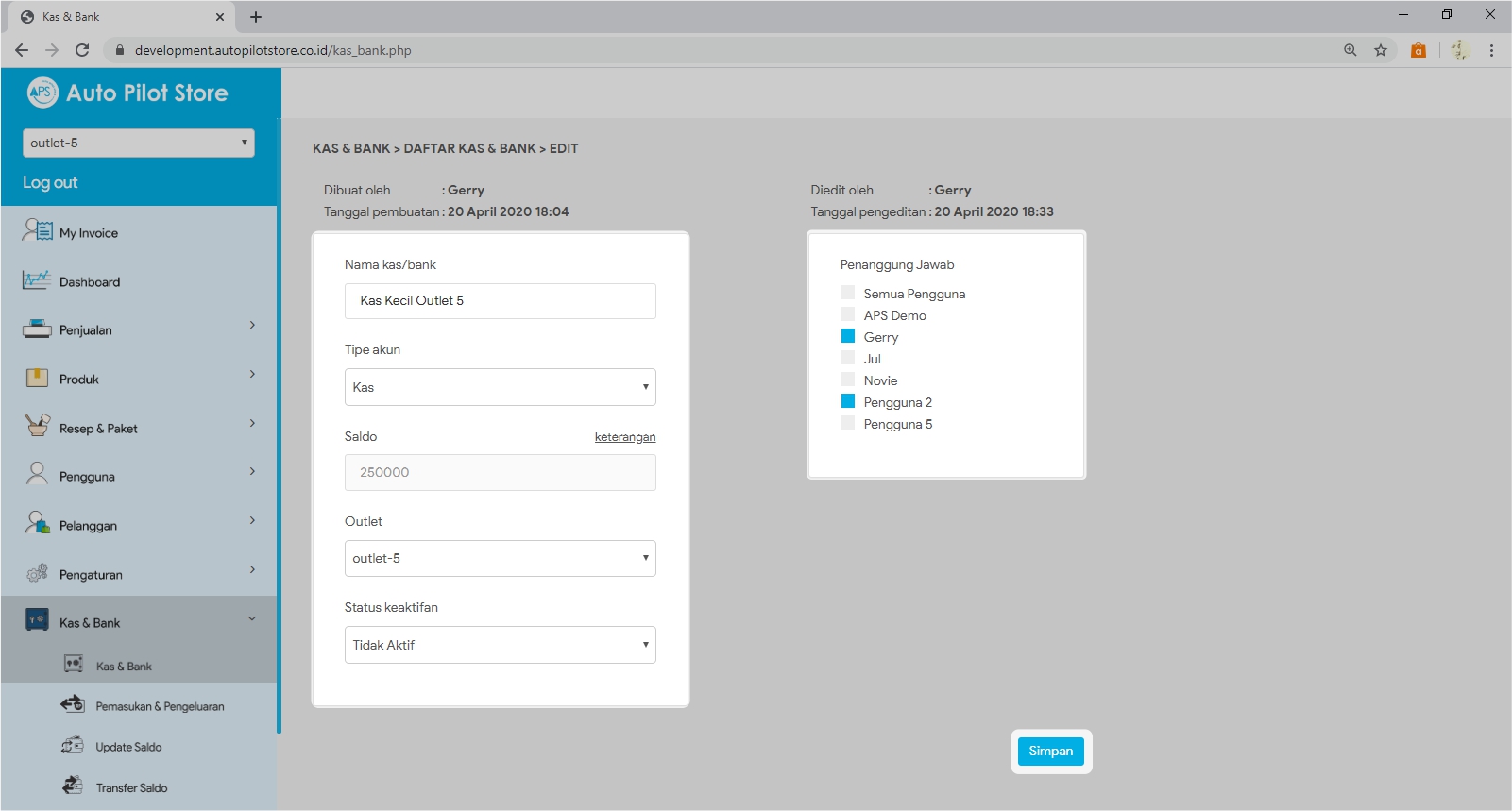Select the Transfer Saldo icon
This screenshot has width=1512, height=811.
point(73,786)
